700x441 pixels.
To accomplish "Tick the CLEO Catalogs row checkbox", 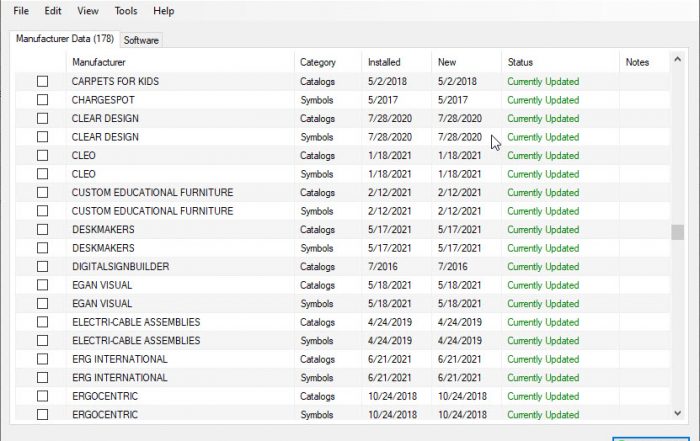I will click(x=42, y=155).
